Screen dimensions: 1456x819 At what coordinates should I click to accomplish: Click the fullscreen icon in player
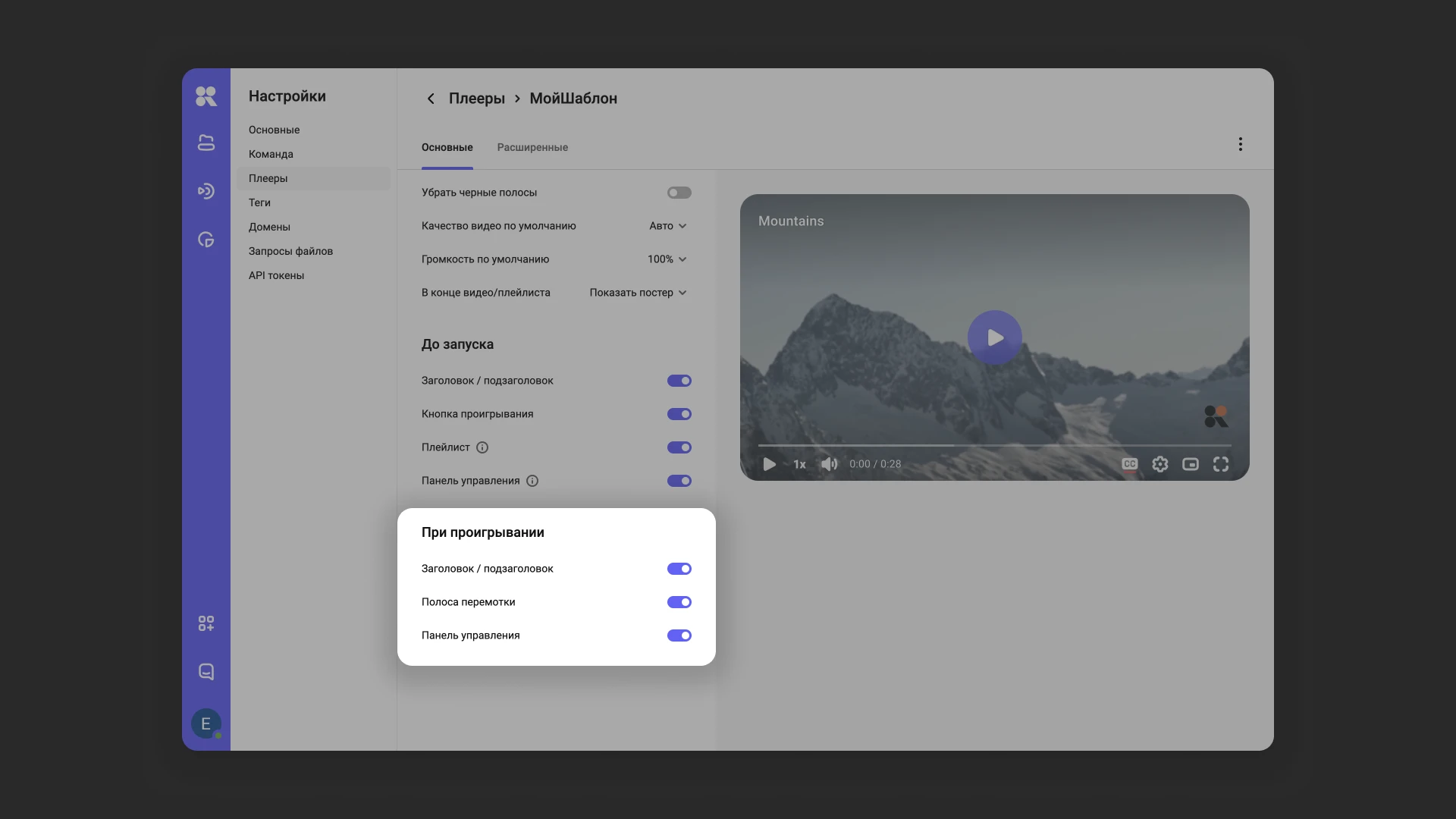1220,464
